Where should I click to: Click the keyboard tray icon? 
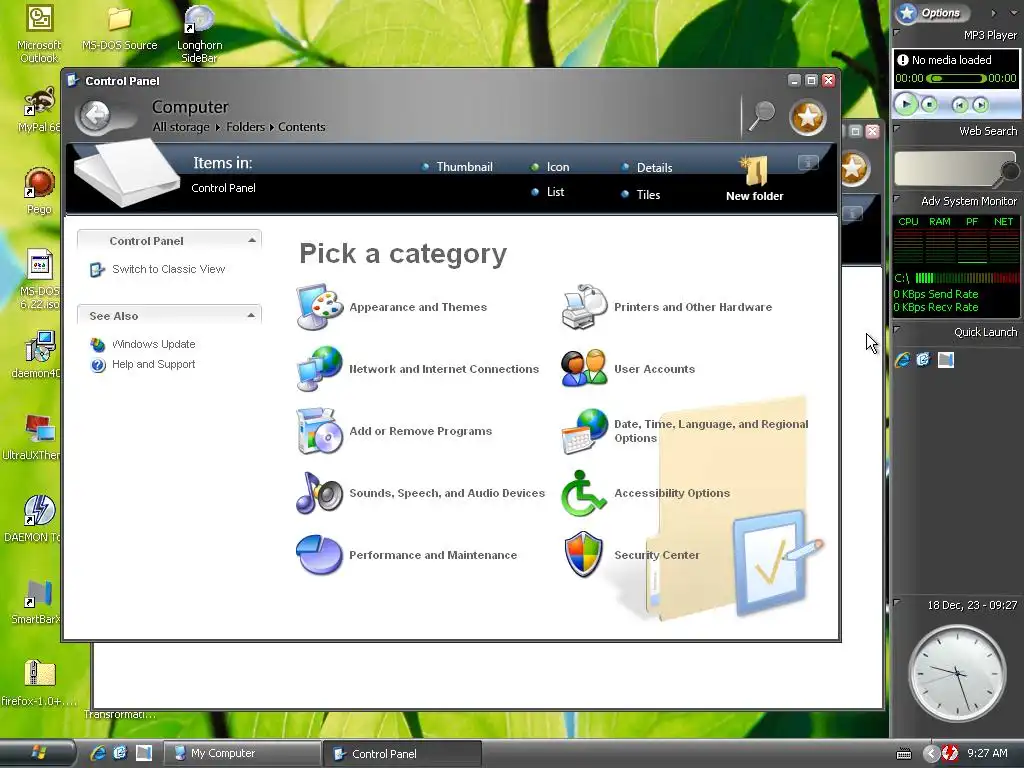[x=904, y=754]
